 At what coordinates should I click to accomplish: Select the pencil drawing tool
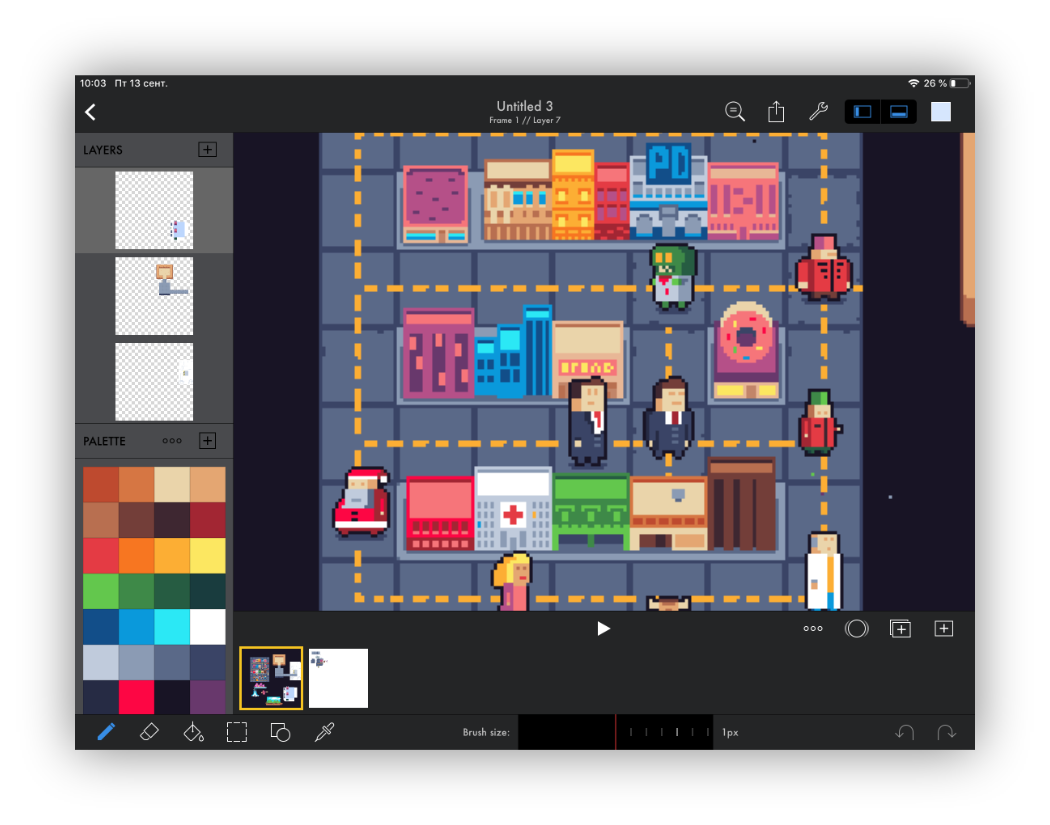[x=106, y=732]
